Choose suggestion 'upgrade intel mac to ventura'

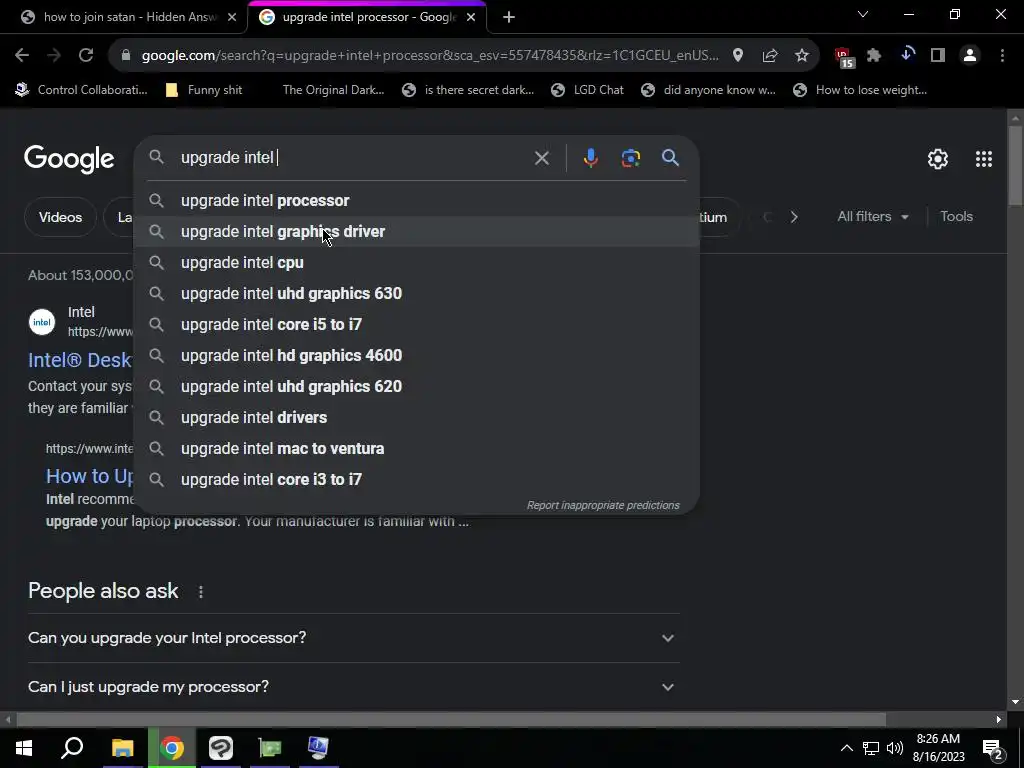[417, 449]
